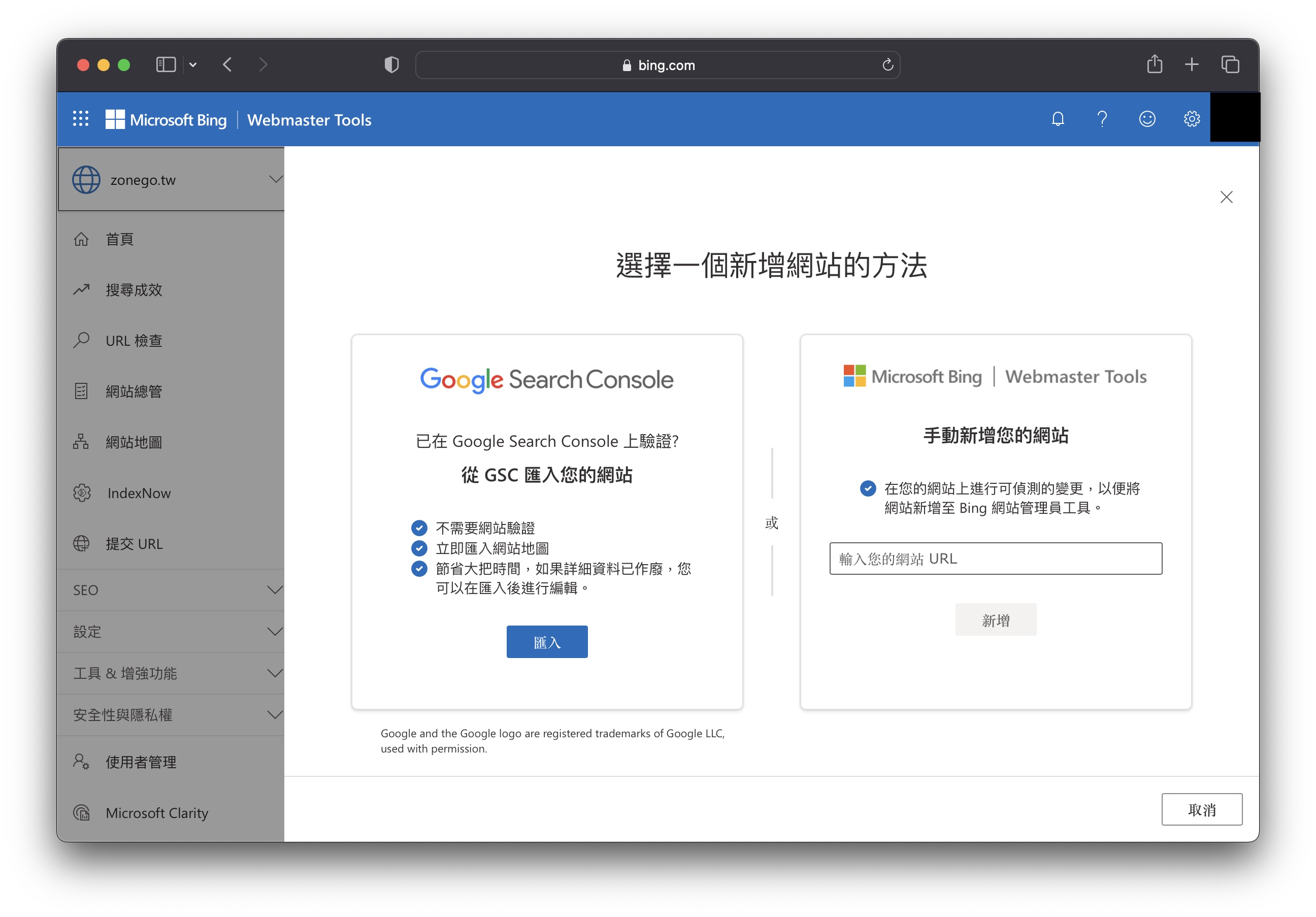This screenshot has height=917, width=1316.
Task: Open Safari privacy shield report
Action: [x=391, y=65]
